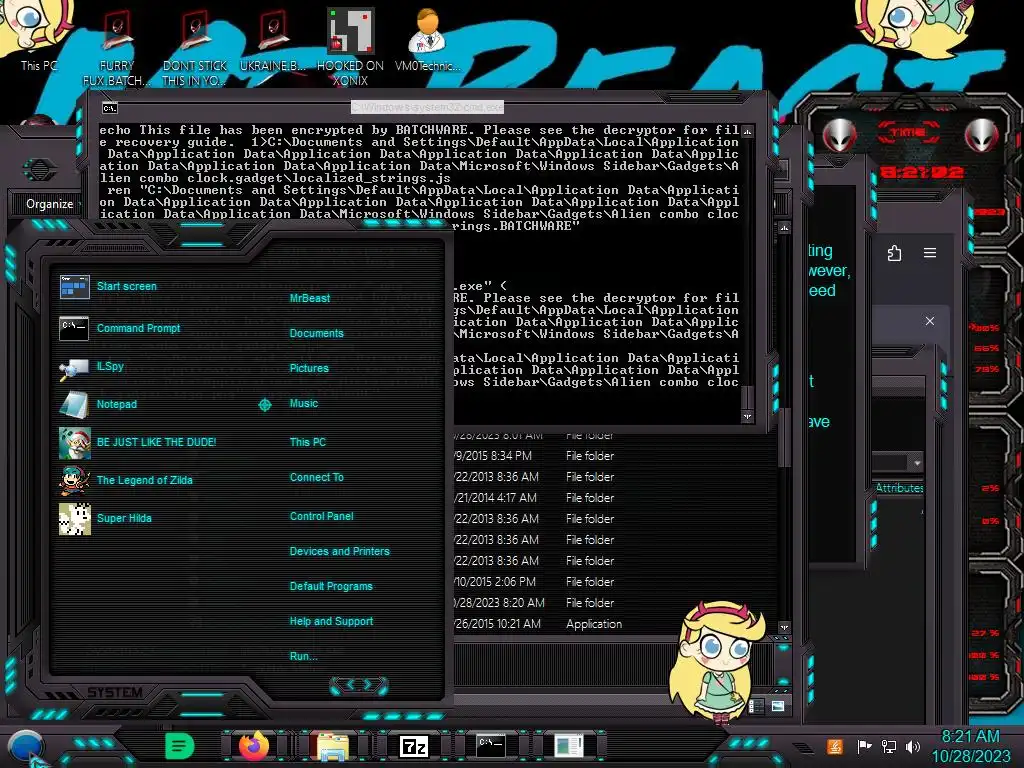Screen dimensions: 1024x768
Task: Open Control Panel from start menu
Action: pyautogui.click(x=321, y=516)
